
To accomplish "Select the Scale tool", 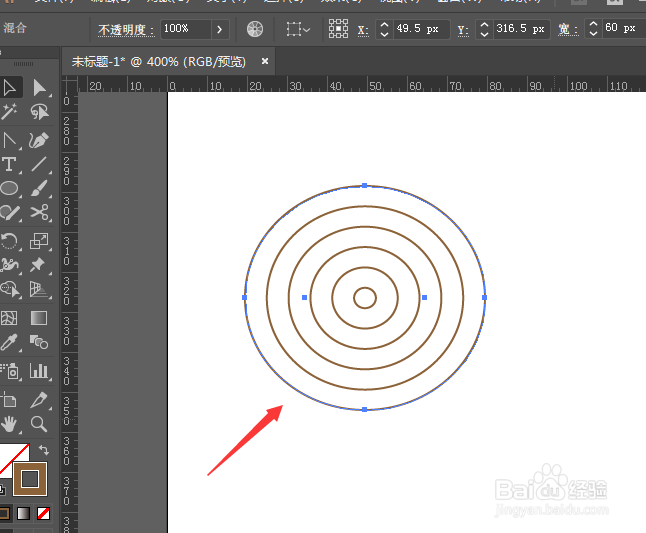I will (39, 241).
